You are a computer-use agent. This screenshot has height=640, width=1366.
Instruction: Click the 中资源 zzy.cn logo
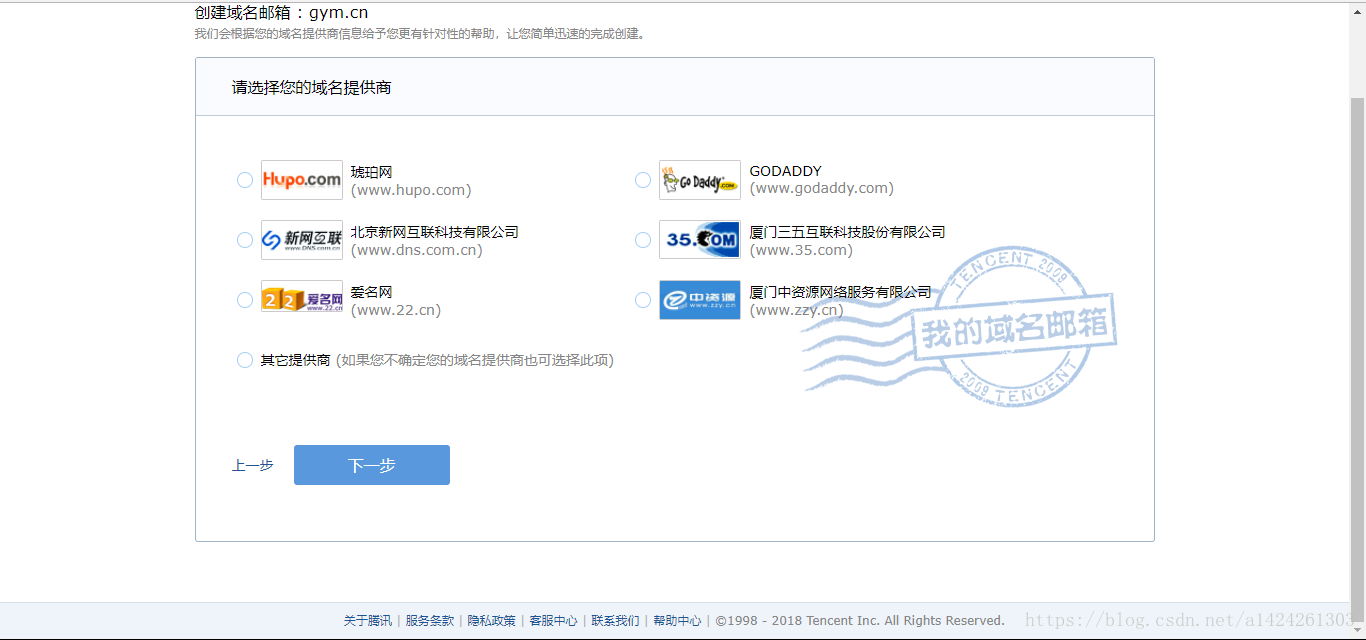[700, 300]
